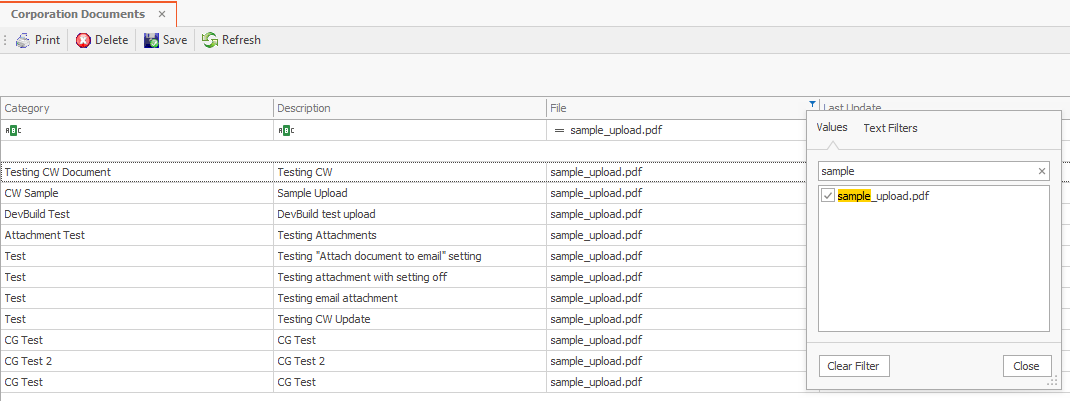Click the filter search input field
This screenshot has height=401, width=1070.
coord(925,172)
